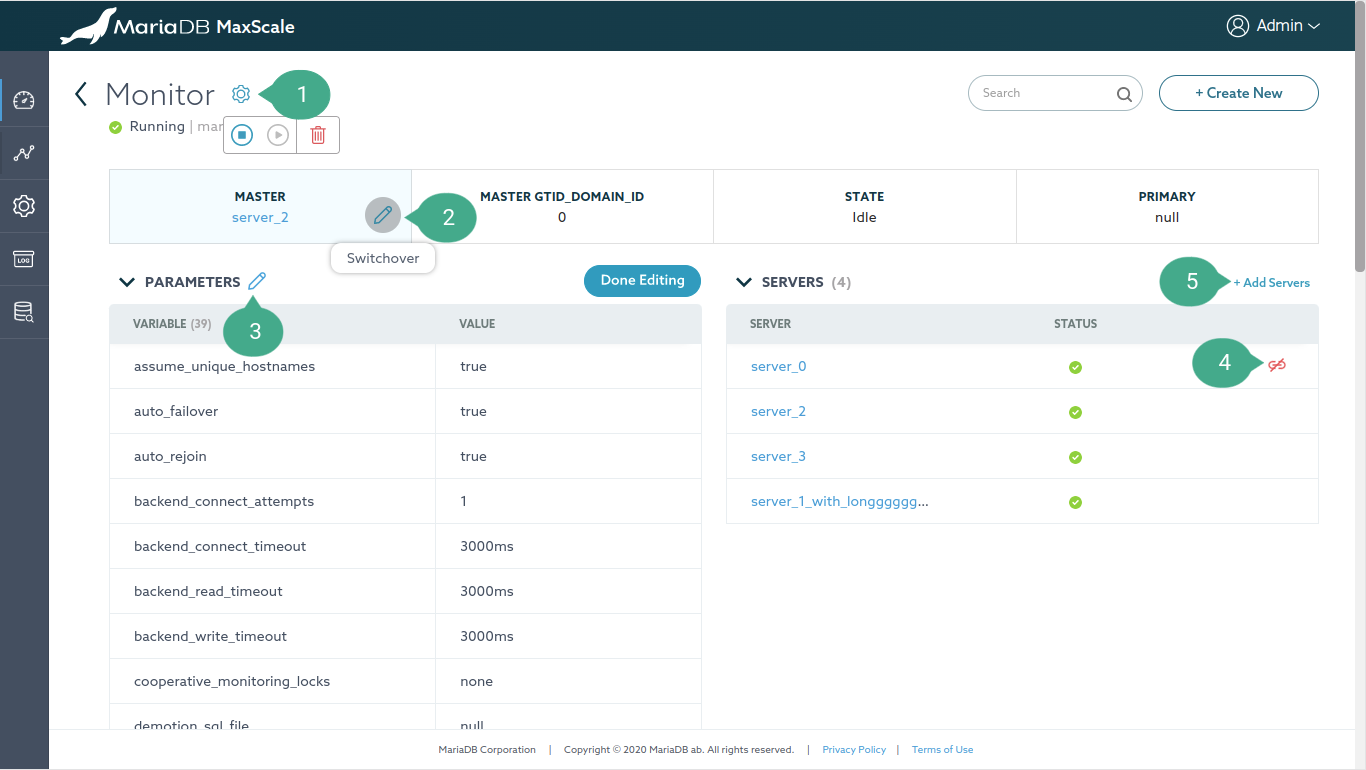Viewport: 1366px width, 770px height.
Task: Open the Settings gear in sidebar
Action: (x=24, y=206)
